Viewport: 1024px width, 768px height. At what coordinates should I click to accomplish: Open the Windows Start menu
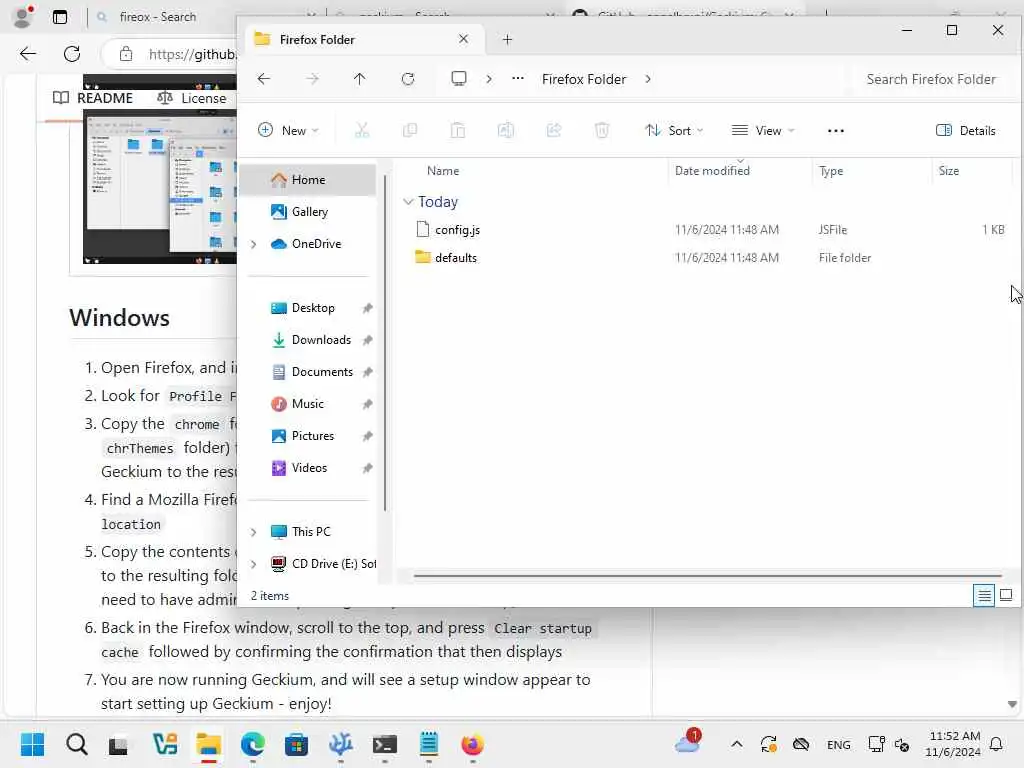tap(32, 744)
